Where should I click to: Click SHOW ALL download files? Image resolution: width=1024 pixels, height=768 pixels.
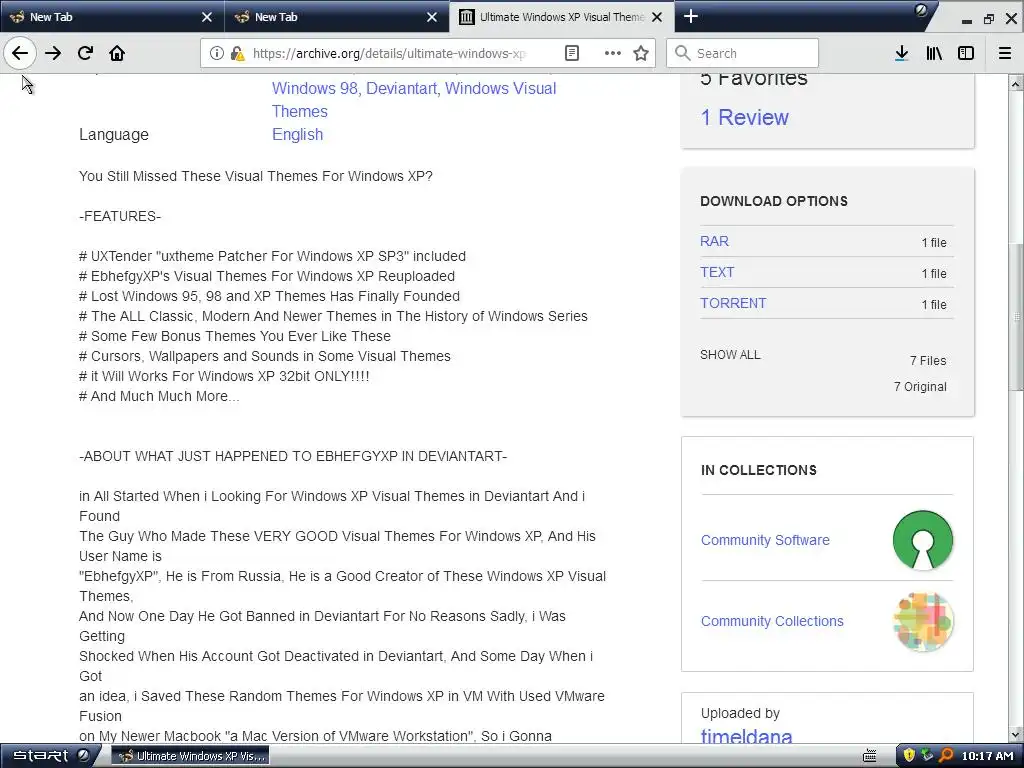pyautogui.click(x=730, y=355)
